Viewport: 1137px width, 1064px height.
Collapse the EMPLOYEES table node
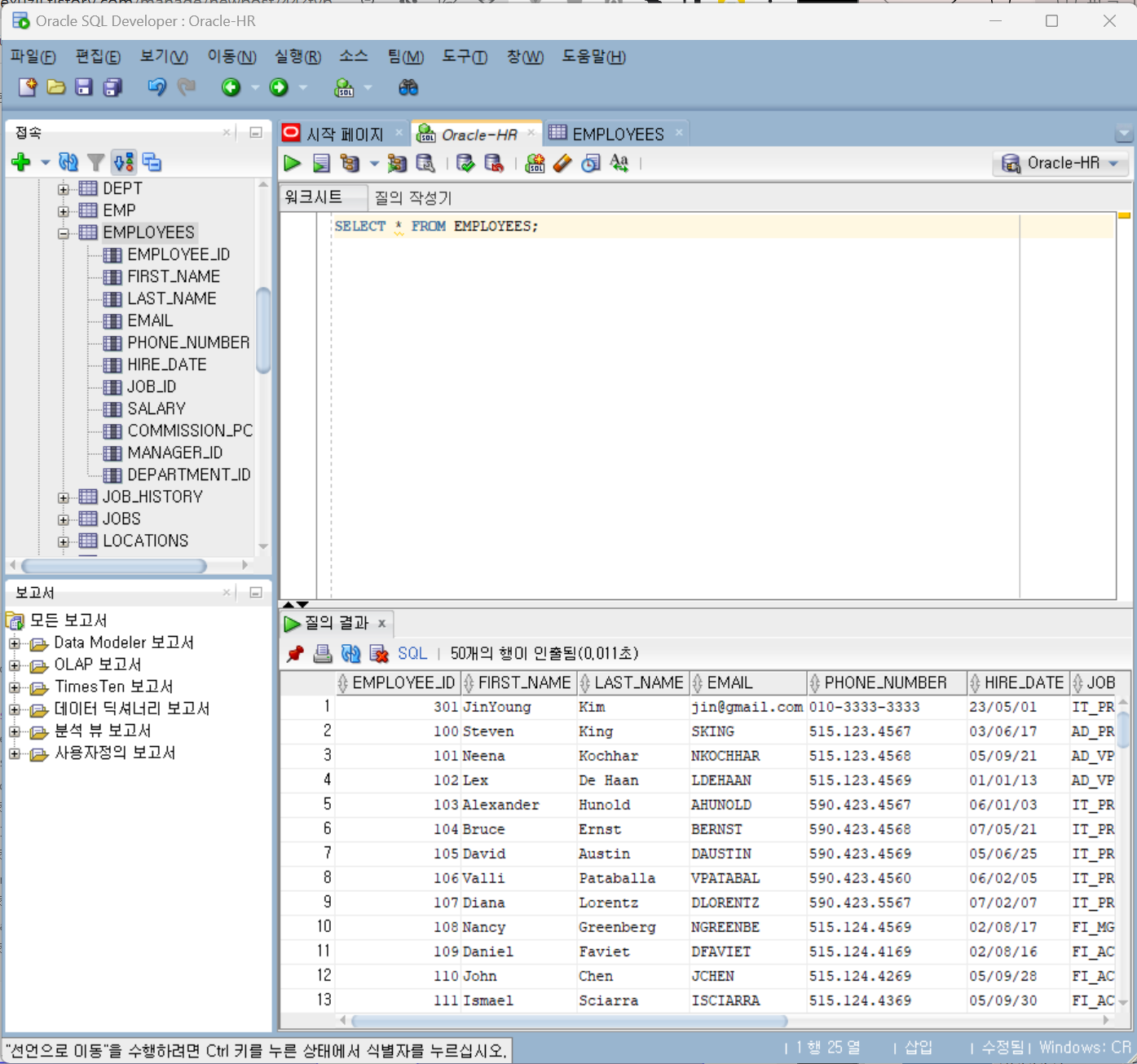[x=63, y=232]
